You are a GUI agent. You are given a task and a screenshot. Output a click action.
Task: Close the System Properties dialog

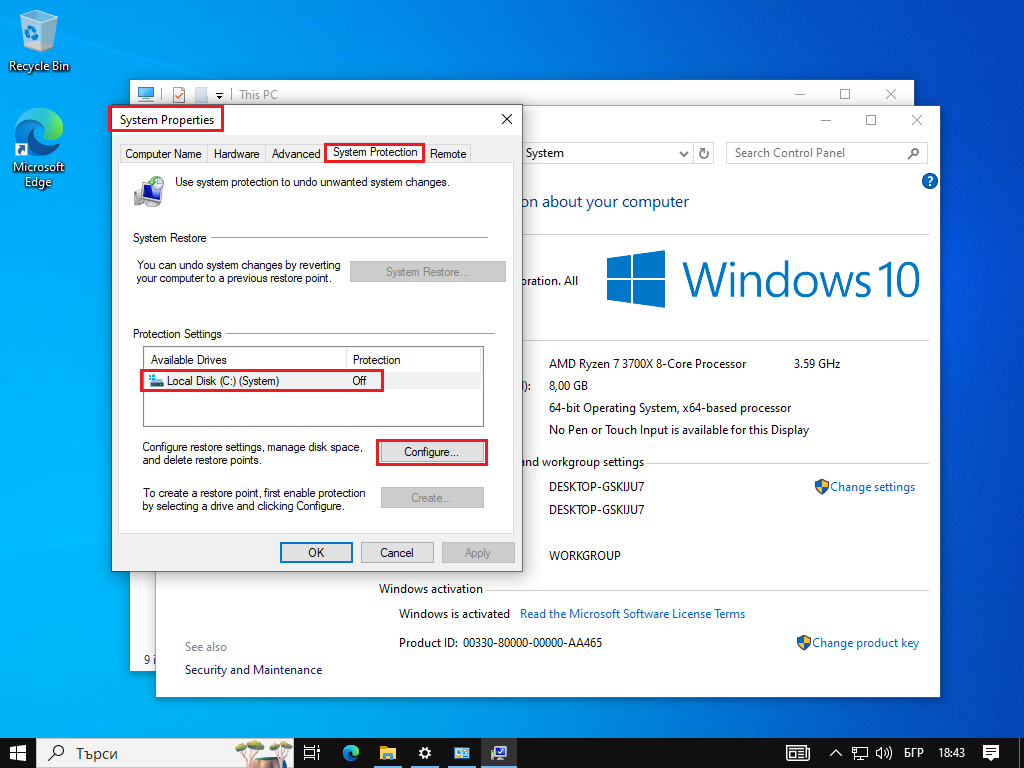coord(507,119)
